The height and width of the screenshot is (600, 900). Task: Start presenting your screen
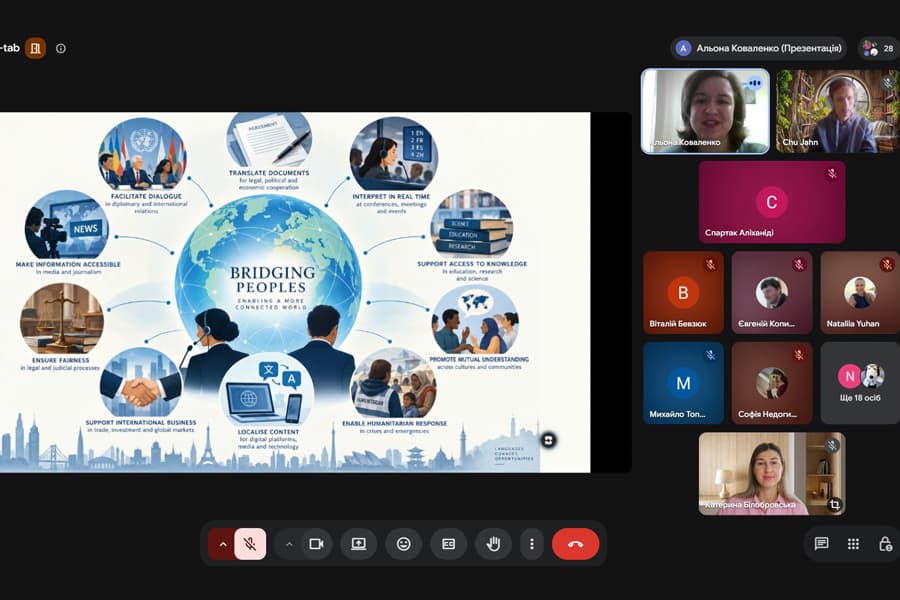click(359, 544)
